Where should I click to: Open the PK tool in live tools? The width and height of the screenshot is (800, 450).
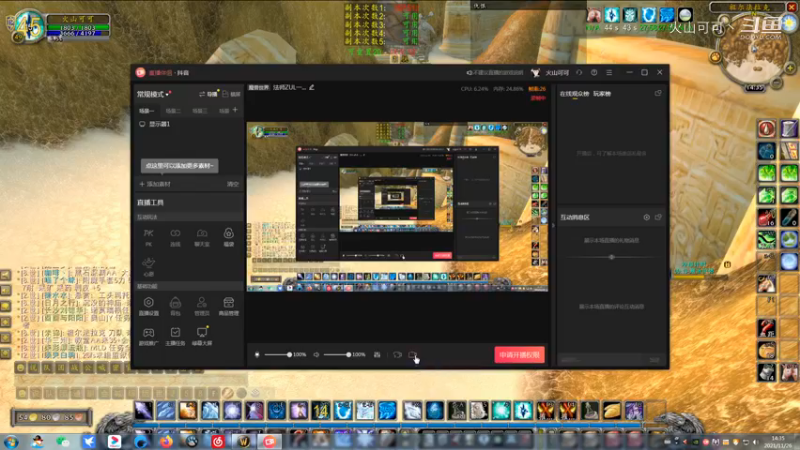pyautogui.click(x=148, y=237)
